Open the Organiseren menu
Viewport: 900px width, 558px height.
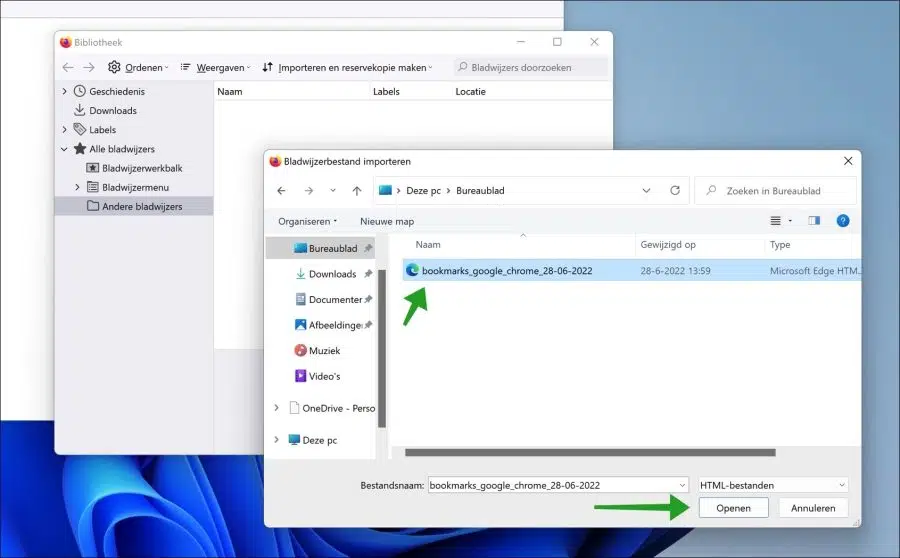[307, 221]
